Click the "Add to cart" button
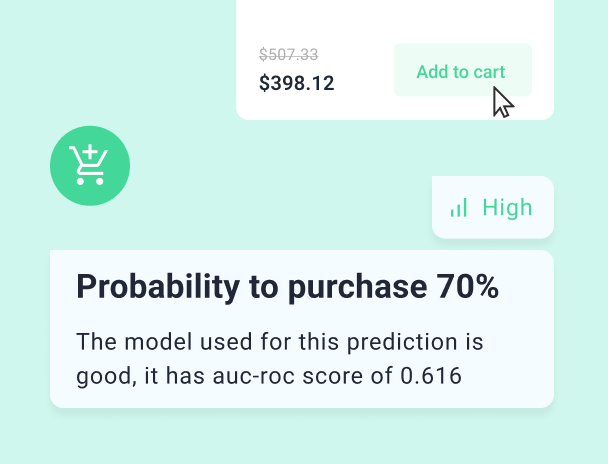Screen dimensions: 608x464 click(461, 71)
